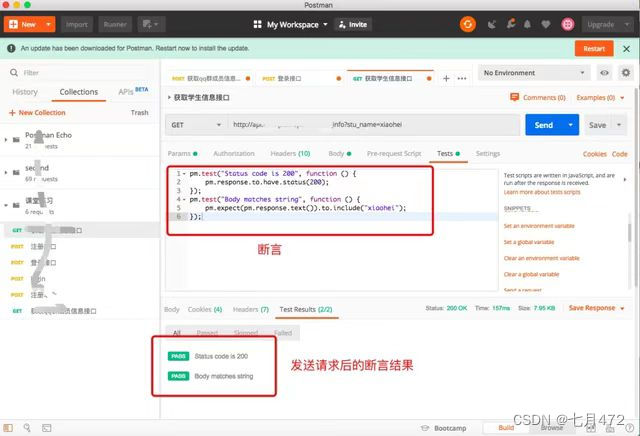Collapse the third expanded collection
640x436 pixels.
pyautogui.click(x=6, y=205)
